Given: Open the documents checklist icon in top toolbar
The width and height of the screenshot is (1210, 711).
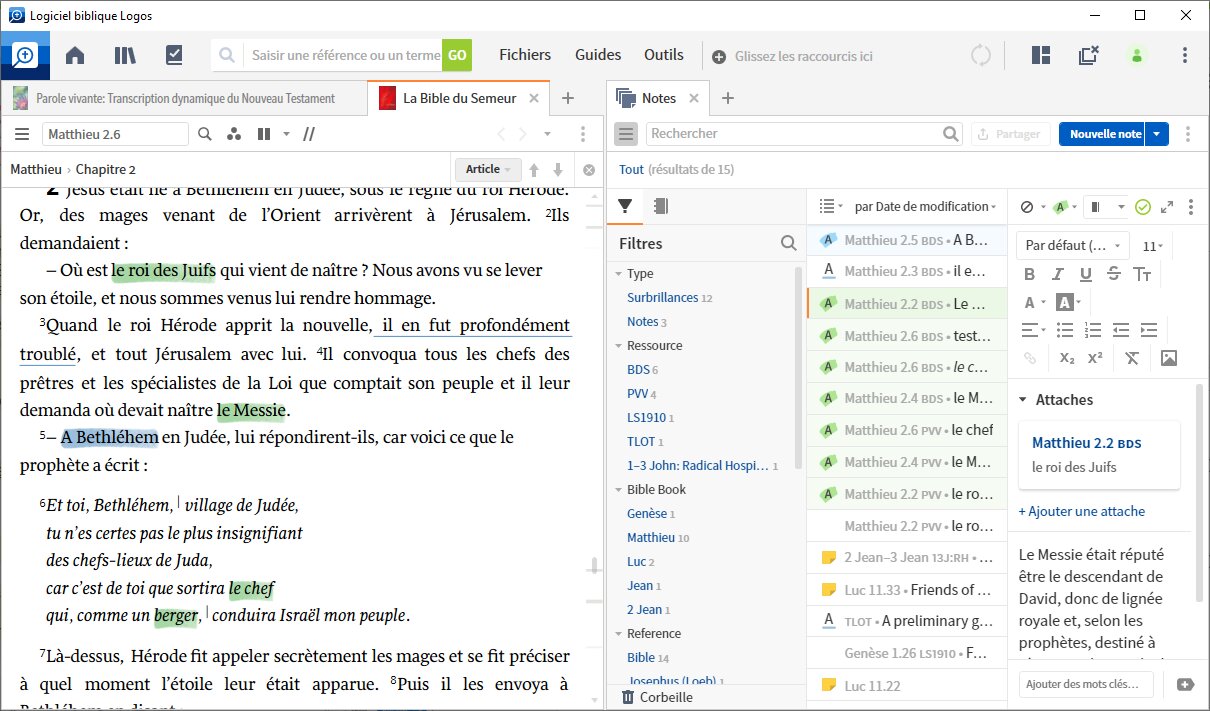Looking at the screenshot, I should tap(174, 56).
